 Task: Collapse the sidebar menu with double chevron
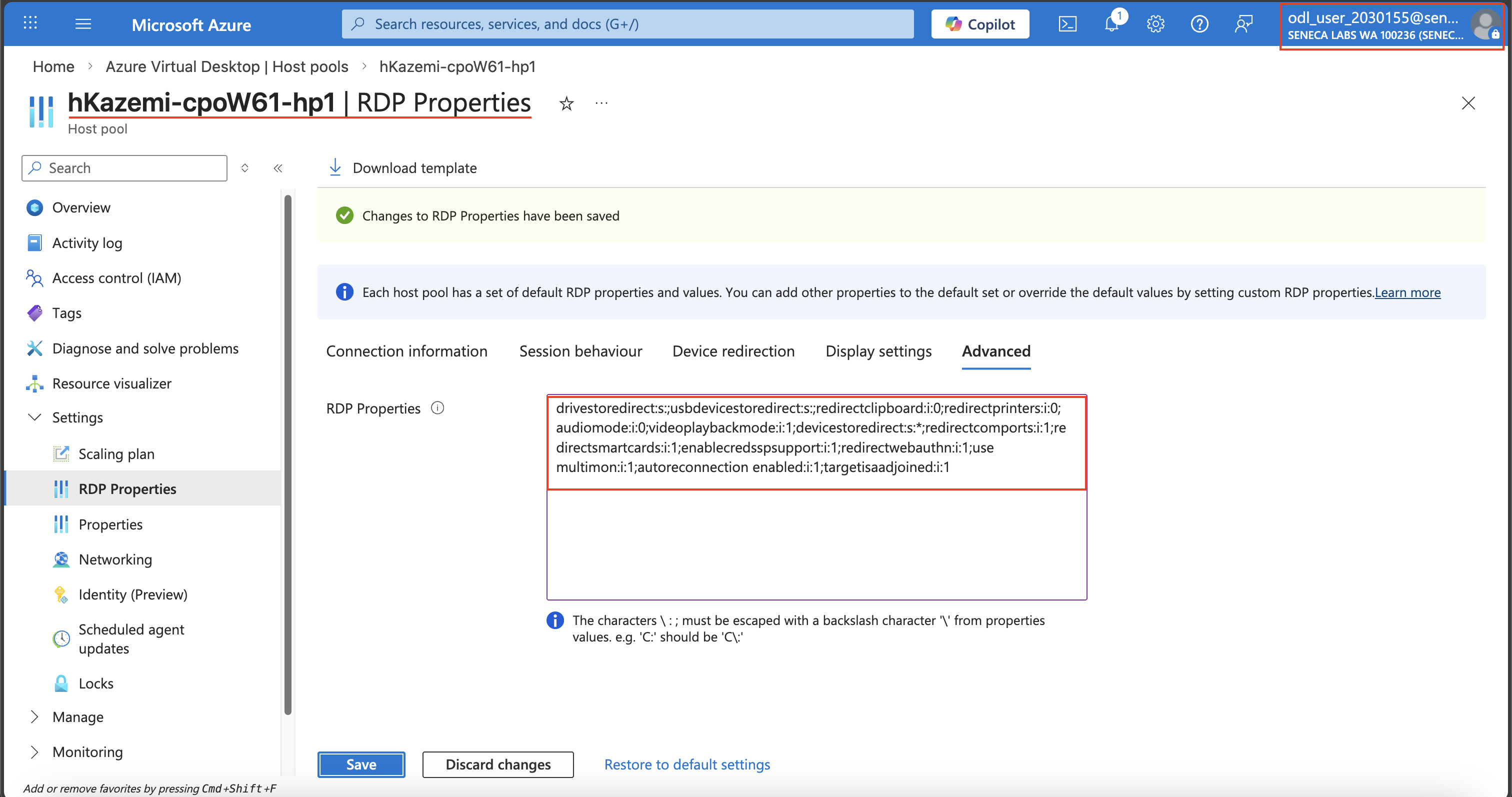point(278,168)
